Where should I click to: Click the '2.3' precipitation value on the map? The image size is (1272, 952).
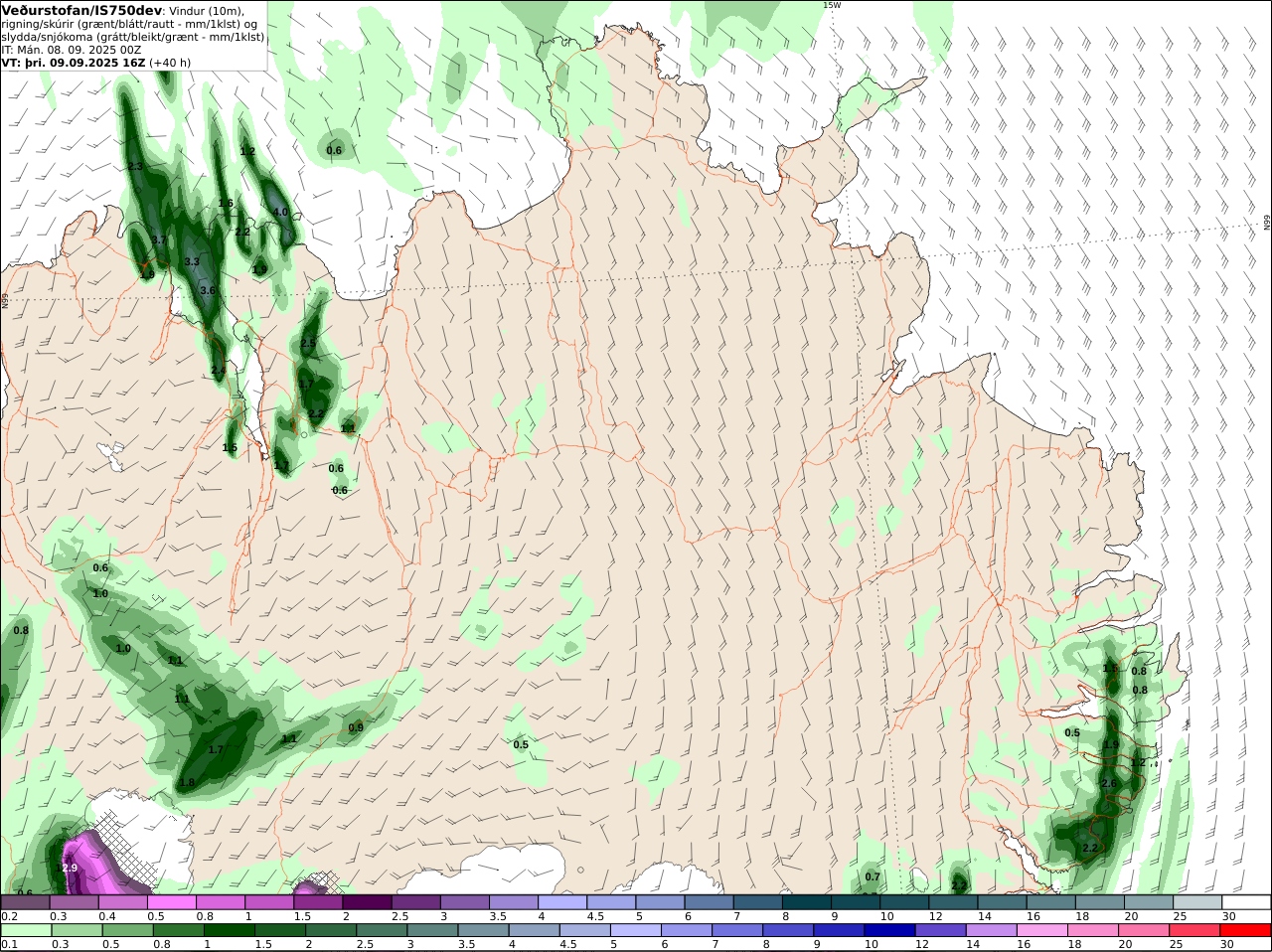point(135,166)
